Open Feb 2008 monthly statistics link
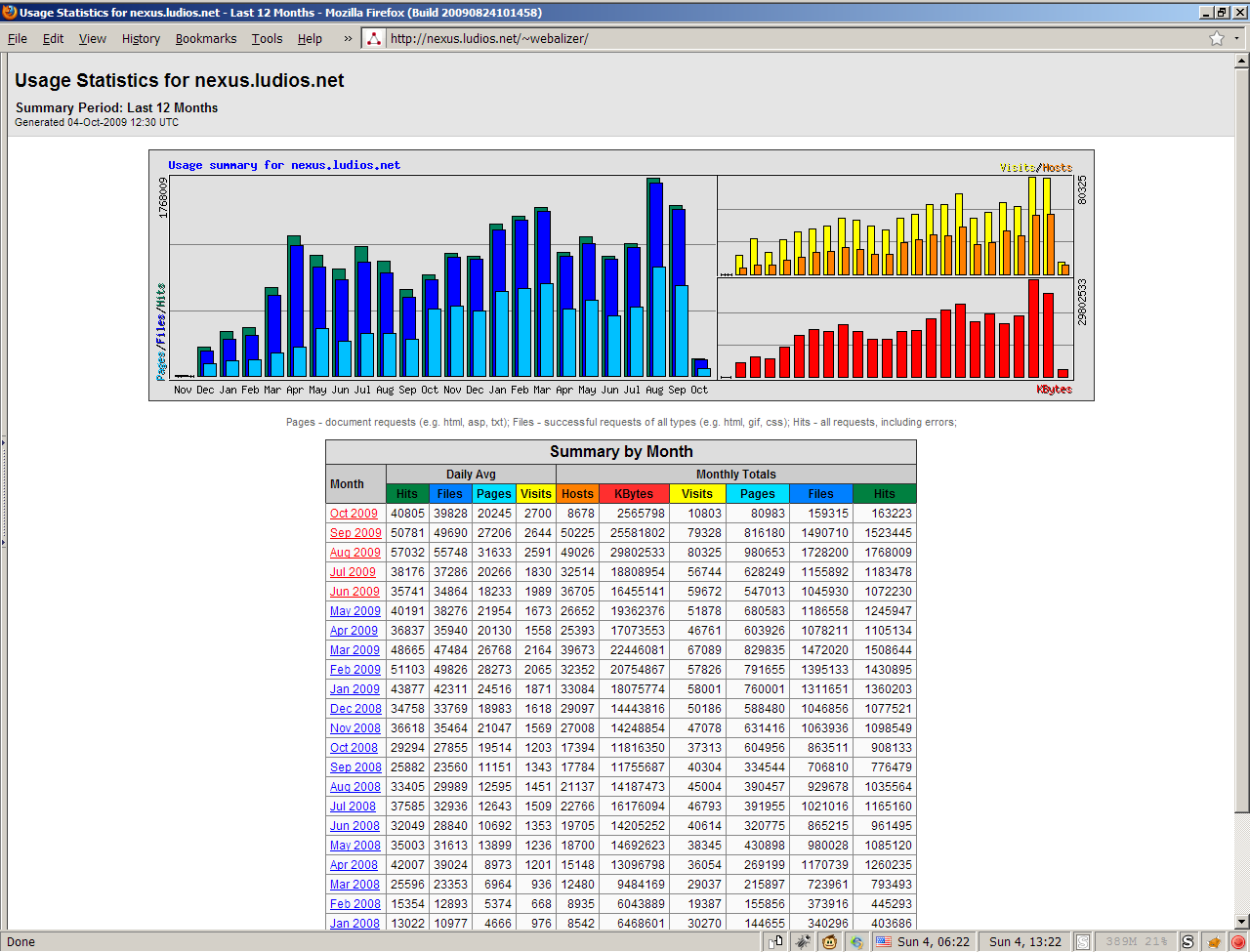Screen dimensions: 1250x952 point(355,904)
